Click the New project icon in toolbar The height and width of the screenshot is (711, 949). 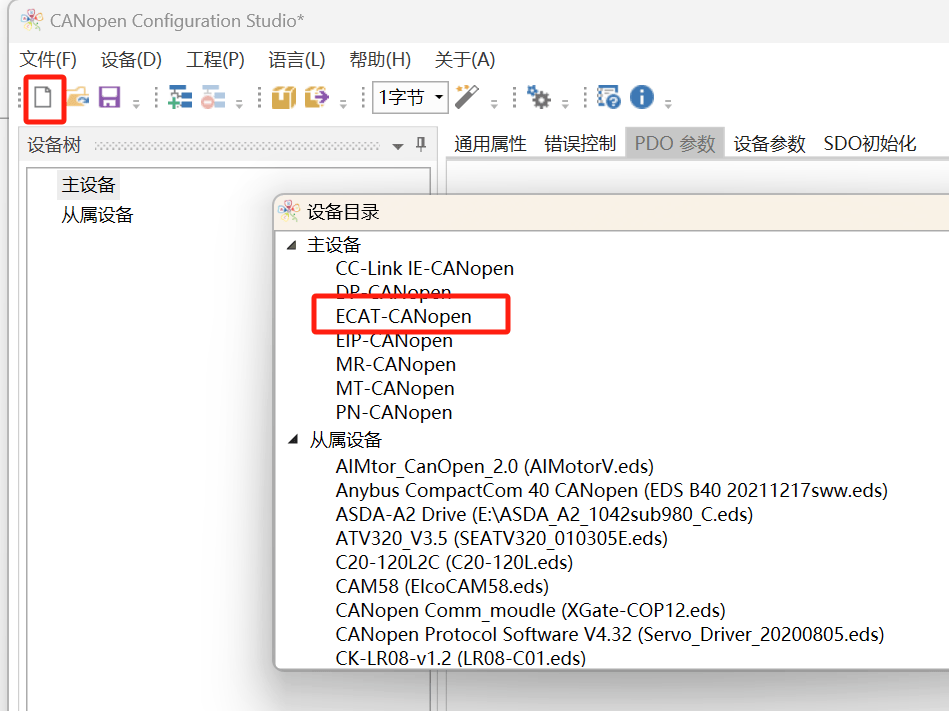(43, 97)
